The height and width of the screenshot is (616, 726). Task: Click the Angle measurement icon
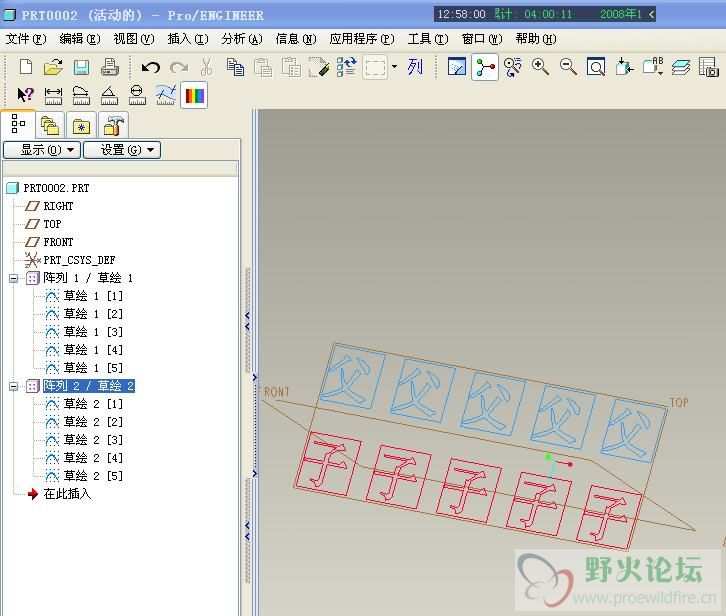(x=109, y=95)
